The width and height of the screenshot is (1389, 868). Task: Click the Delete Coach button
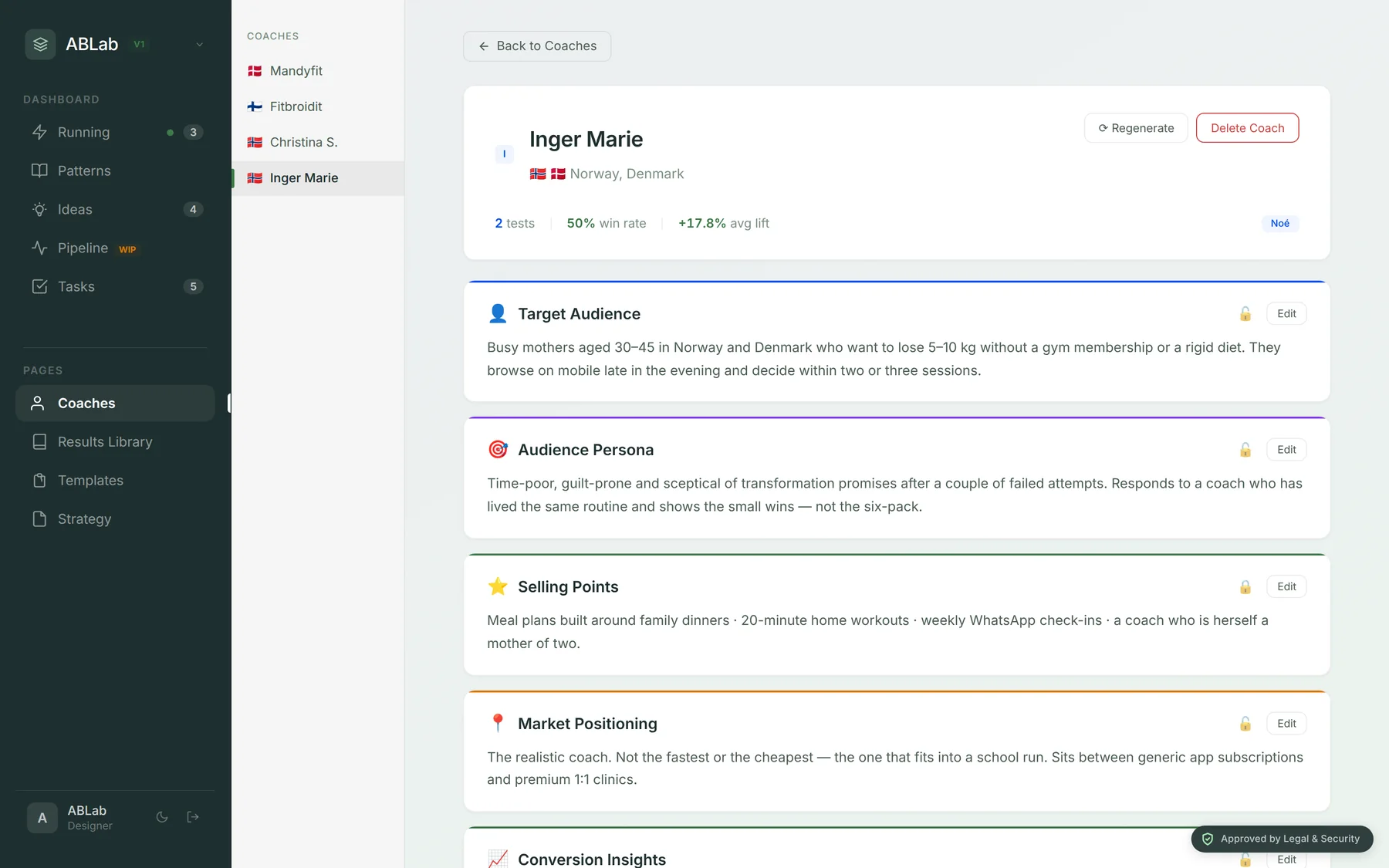[1247, 128]
